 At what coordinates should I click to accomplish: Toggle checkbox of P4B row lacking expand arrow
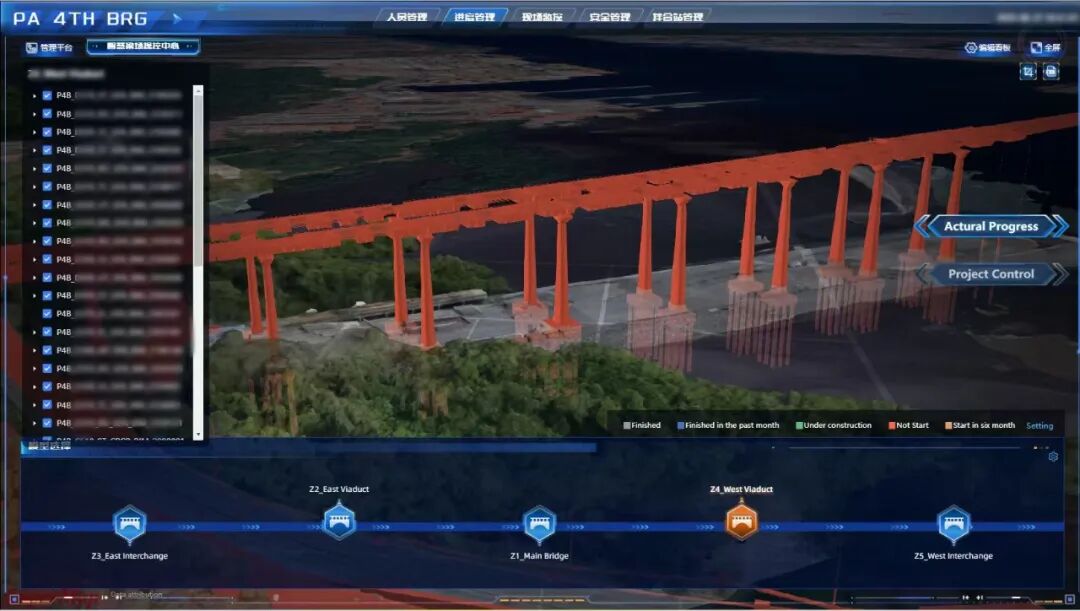coord(47,313)
